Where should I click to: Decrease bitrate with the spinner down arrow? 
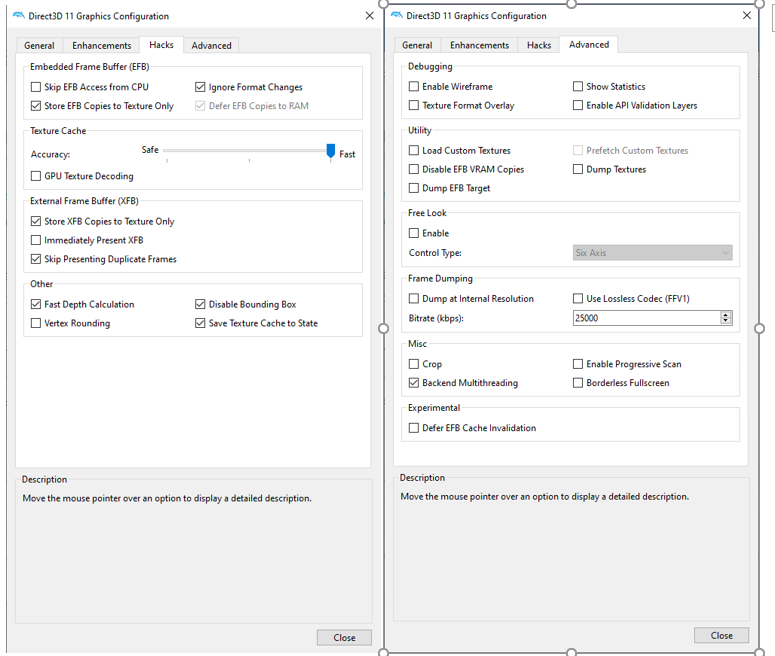pos(726,321)
